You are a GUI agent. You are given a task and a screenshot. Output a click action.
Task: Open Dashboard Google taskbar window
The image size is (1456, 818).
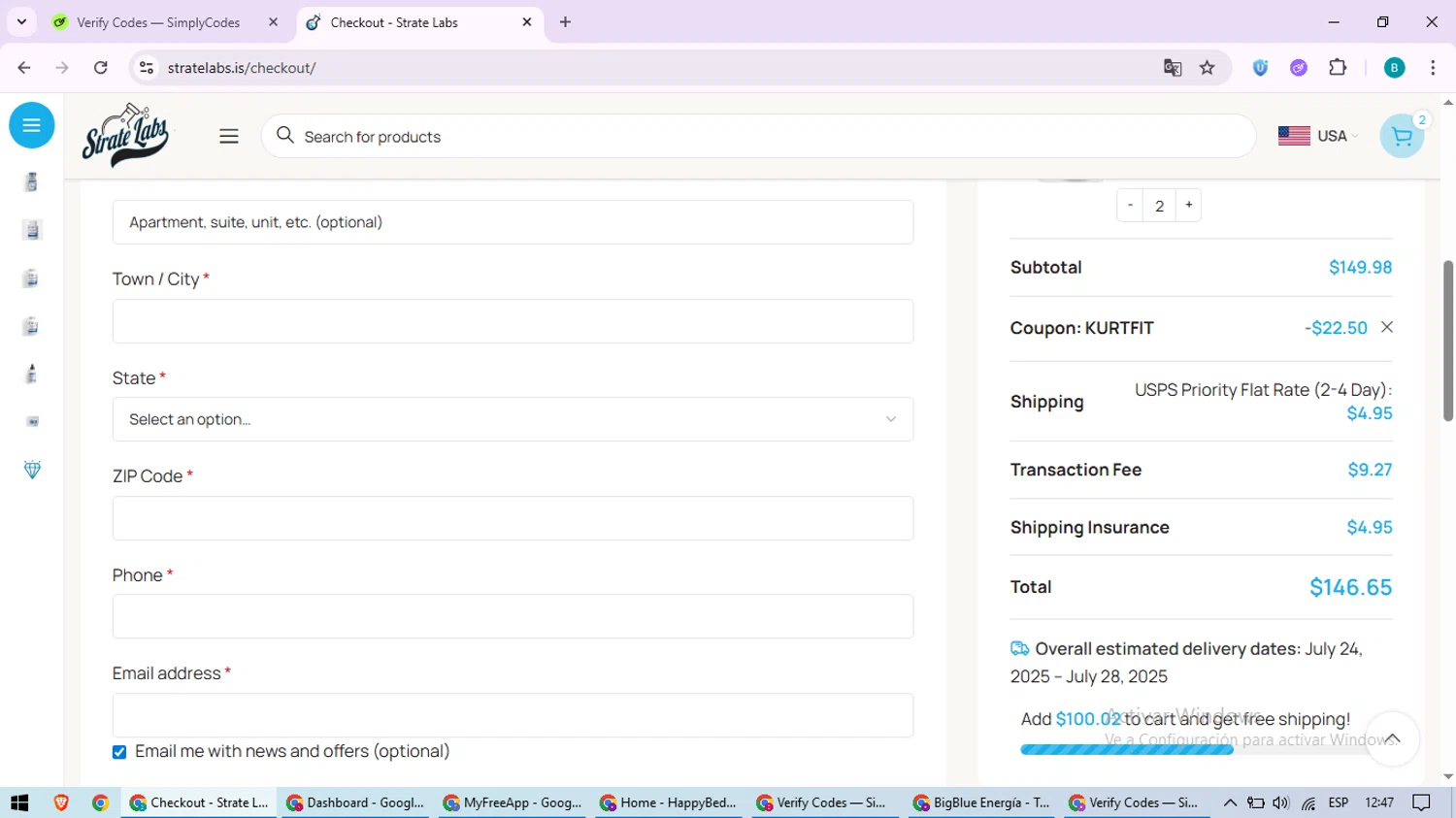(x=355, y=802)
